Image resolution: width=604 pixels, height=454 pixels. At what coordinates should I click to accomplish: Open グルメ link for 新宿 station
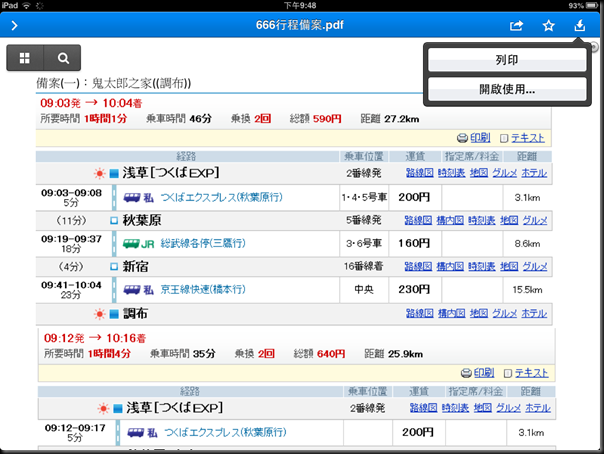click(x=535, y=266)
